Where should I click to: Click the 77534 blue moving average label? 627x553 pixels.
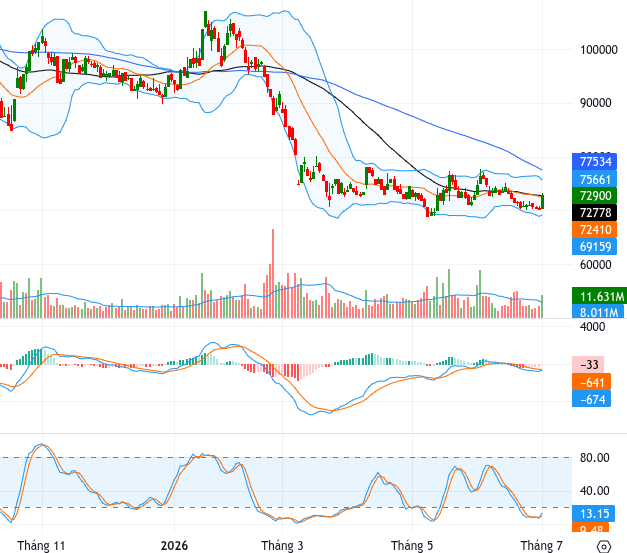(x=595, y=162)
